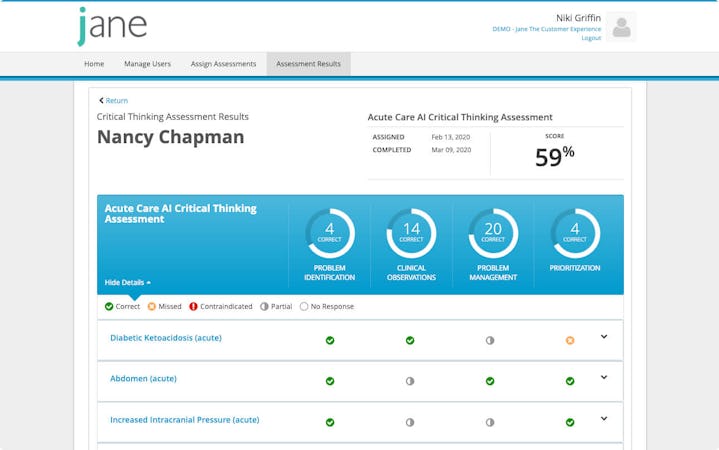Click the back arrow icon beside Return
This screenshot has width=719, height=450.
click(101, 100)
